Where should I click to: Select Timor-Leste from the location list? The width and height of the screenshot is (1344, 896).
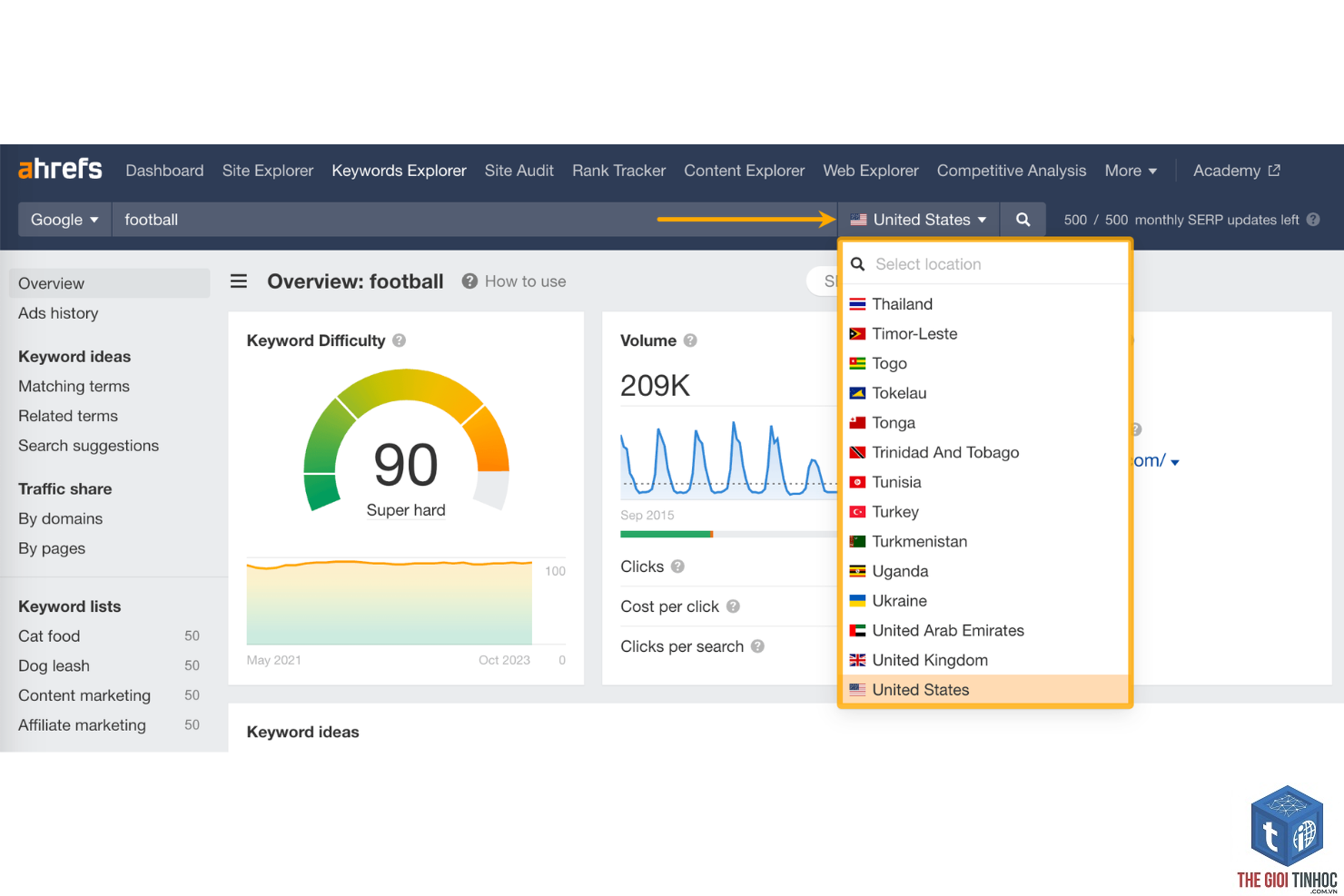[x=985, y=334]
